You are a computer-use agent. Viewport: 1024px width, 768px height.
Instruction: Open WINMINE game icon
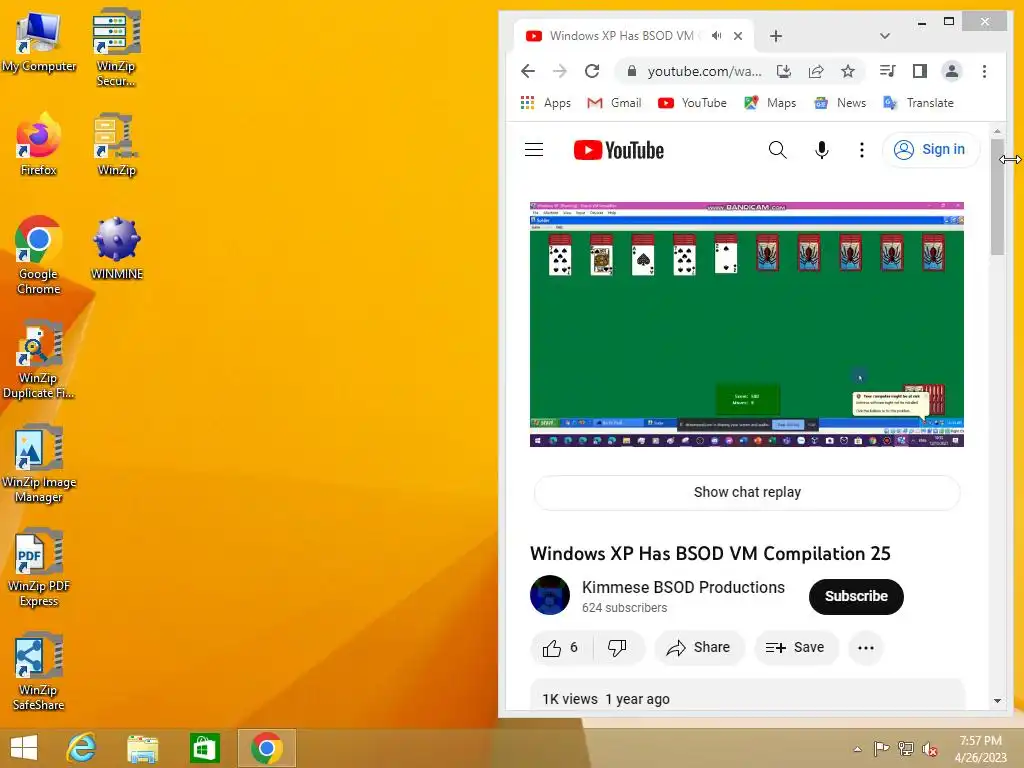tap(116, 248)
